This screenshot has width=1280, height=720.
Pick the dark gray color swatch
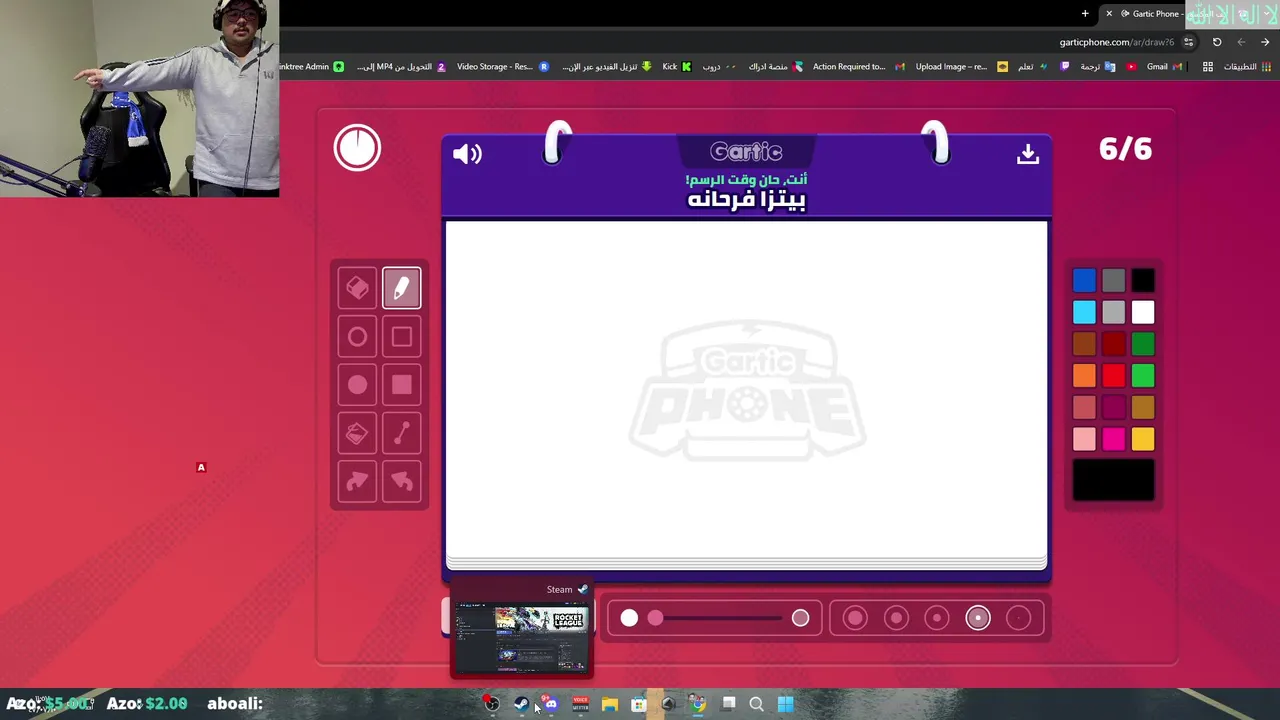(x=1113, y=281)
